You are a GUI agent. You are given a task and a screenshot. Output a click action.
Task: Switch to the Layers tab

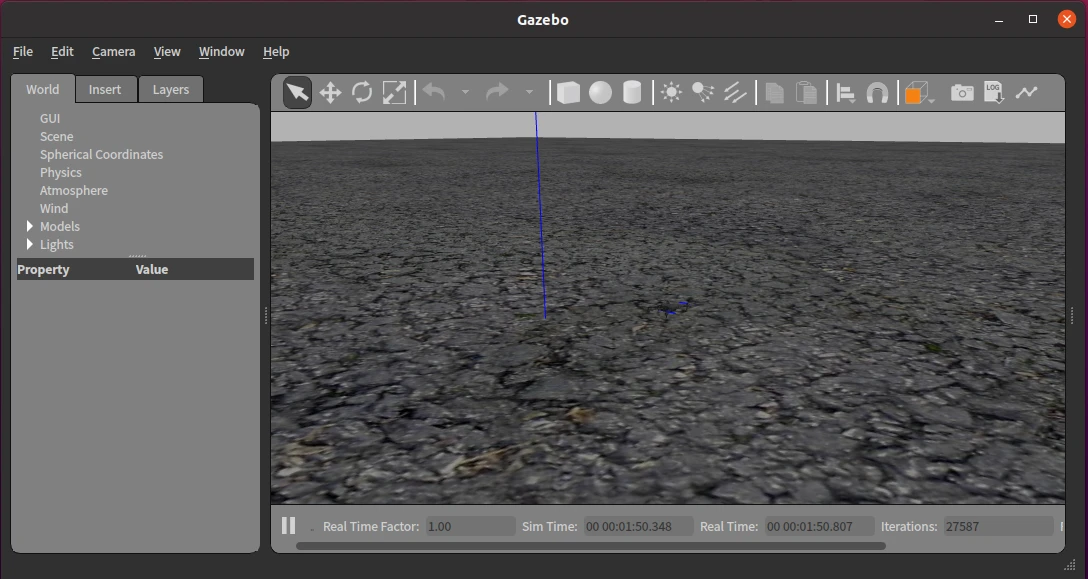(171, 90)
